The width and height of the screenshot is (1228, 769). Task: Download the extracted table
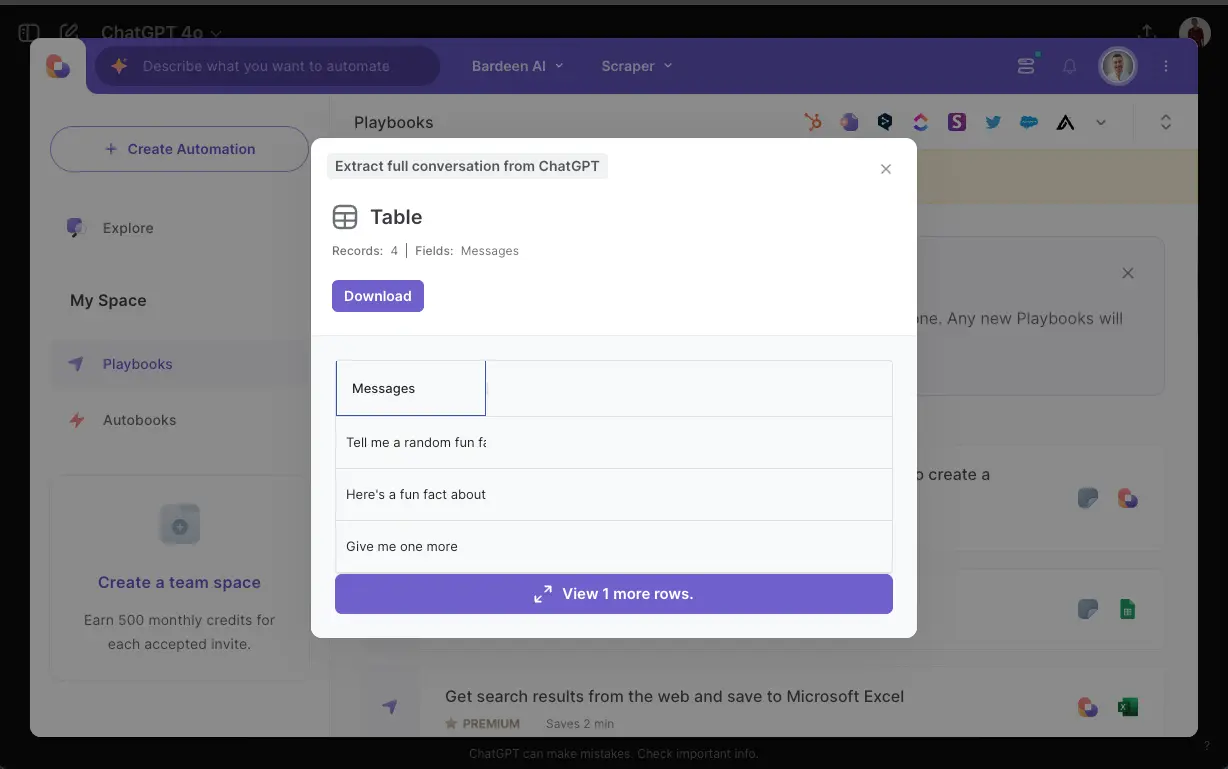(x=378, y=296)
